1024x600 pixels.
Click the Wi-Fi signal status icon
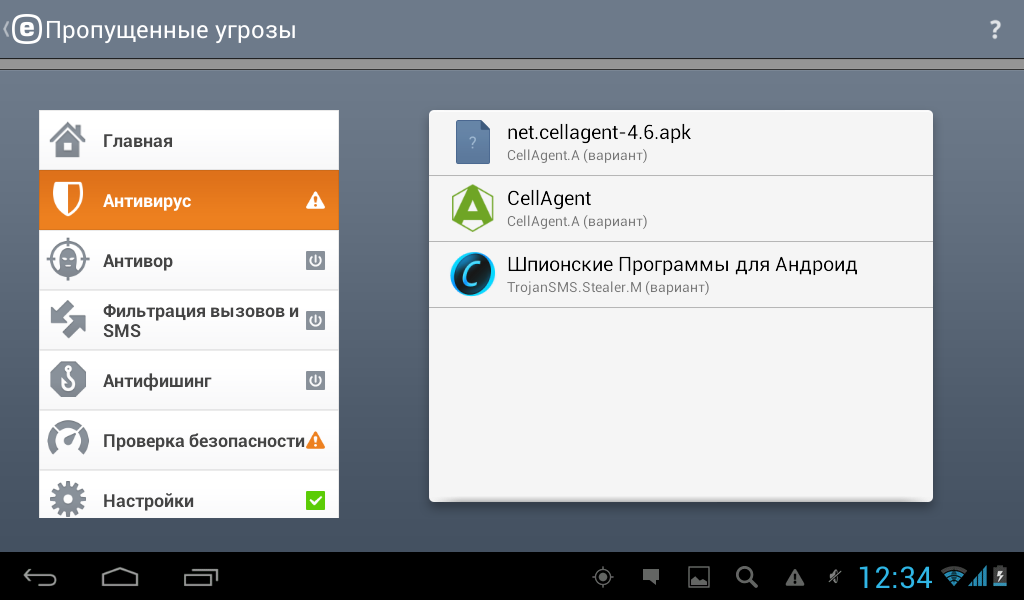click(x=953, y=576)
